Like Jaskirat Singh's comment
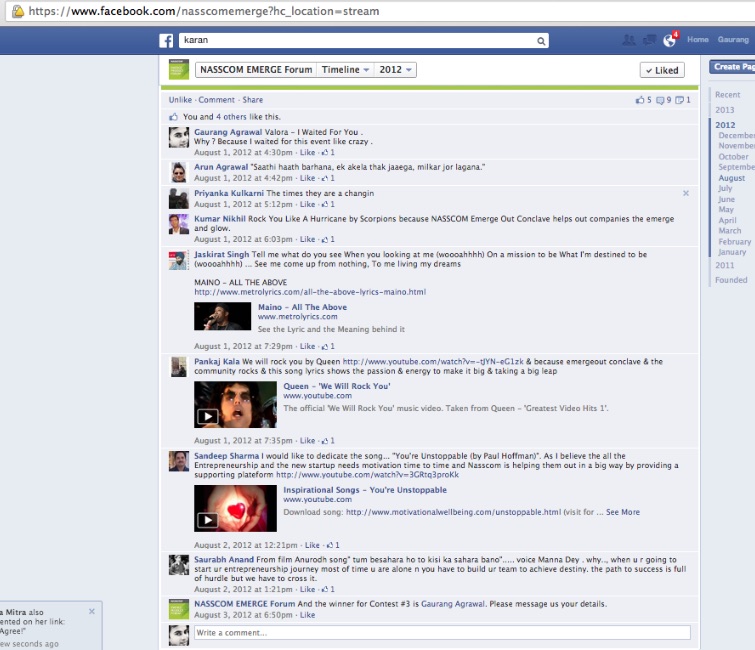The height and width of the screenshot is (650, 755). [x=307, y=346]
